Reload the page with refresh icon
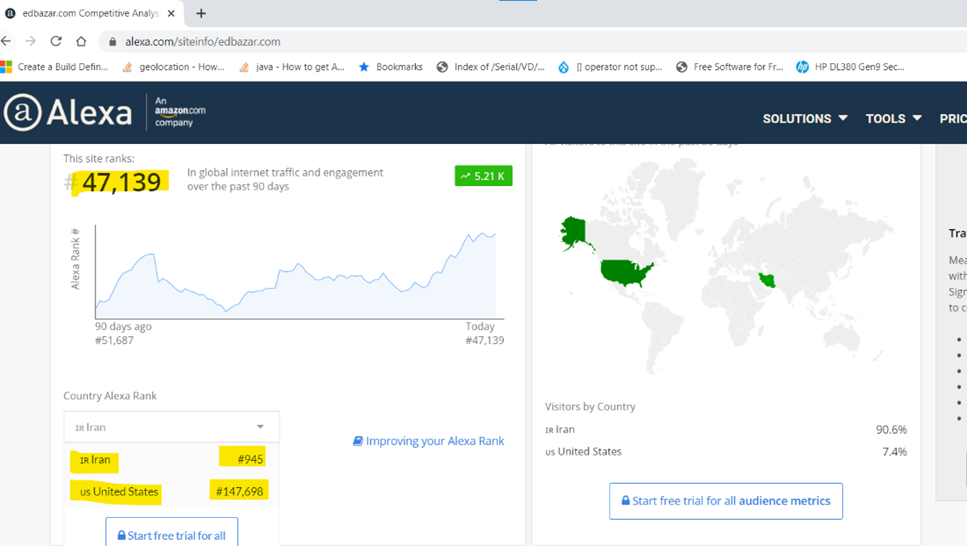 click(56, 41)
